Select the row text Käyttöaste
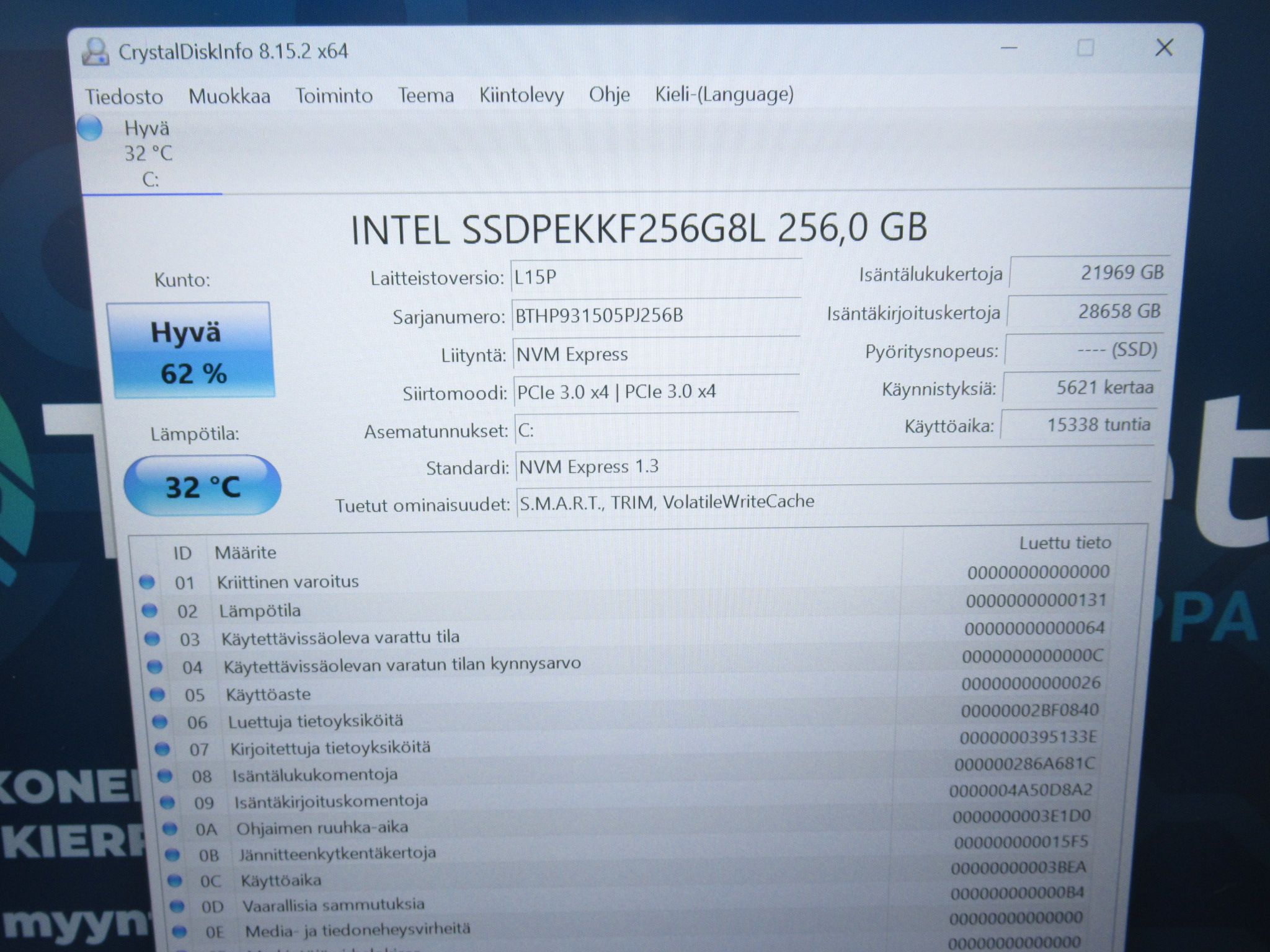This screenshot has width=1270, height=952. pyautogui.click(x=269, y=694)
